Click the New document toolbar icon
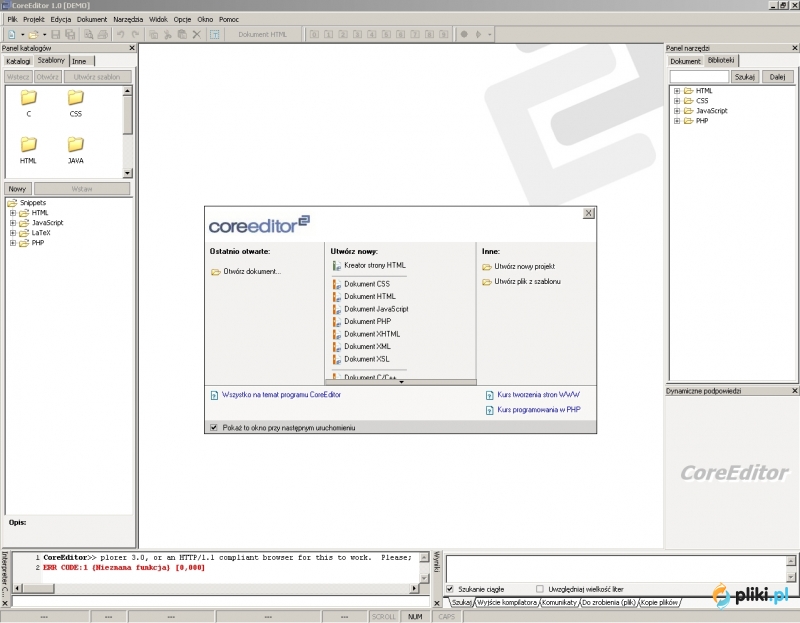This screenshot has height=623, width=800. 11,35
